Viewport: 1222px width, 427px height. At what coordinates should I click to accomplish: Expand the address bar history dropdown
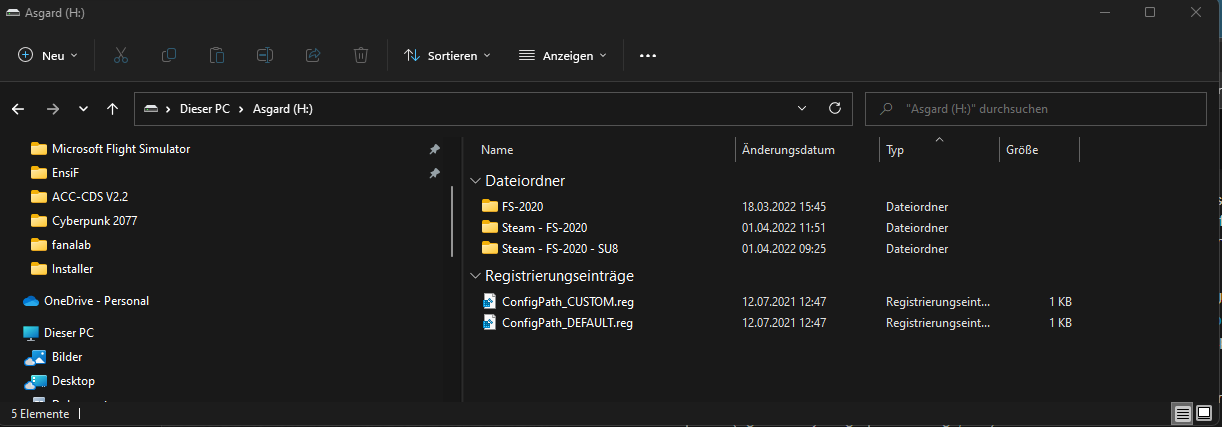click(x=802, y=108)
